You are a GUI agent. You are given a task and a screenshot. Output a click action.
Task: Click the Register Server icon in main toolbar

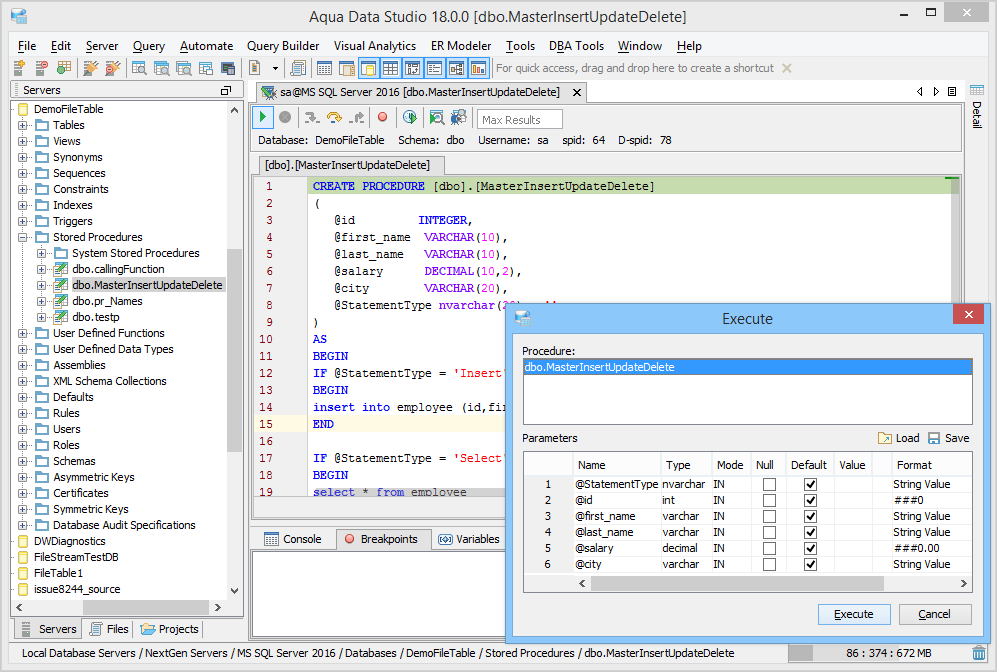[19, 68]
